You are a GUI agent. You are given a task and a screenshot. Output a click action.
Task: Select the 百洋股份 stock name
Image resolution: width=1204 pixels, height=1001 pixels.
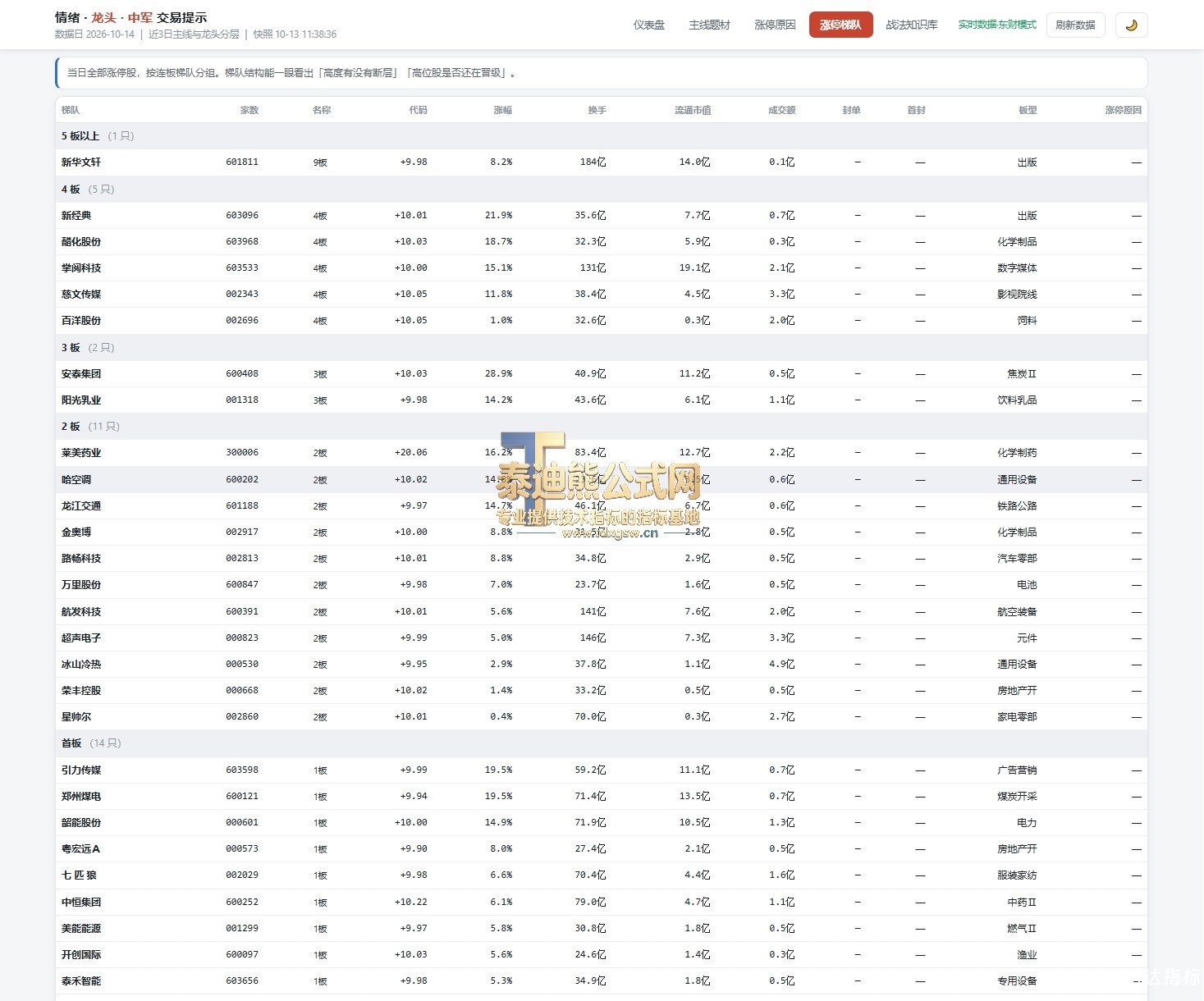click(x=81, y=321)
